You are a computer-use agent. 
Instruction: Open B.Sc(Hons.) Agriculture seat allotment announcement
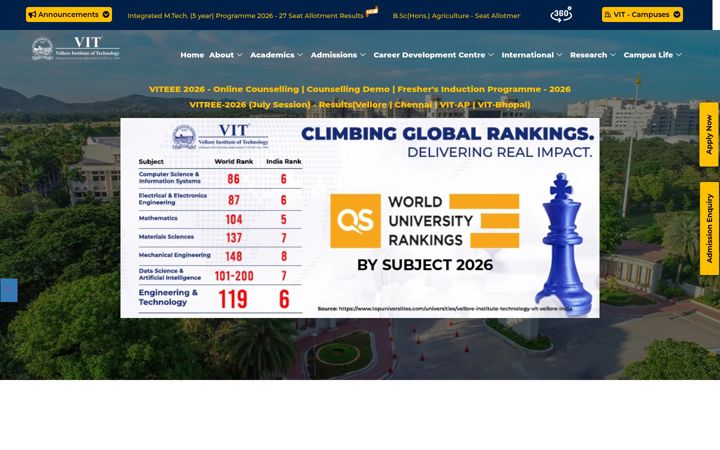point(456,16)
